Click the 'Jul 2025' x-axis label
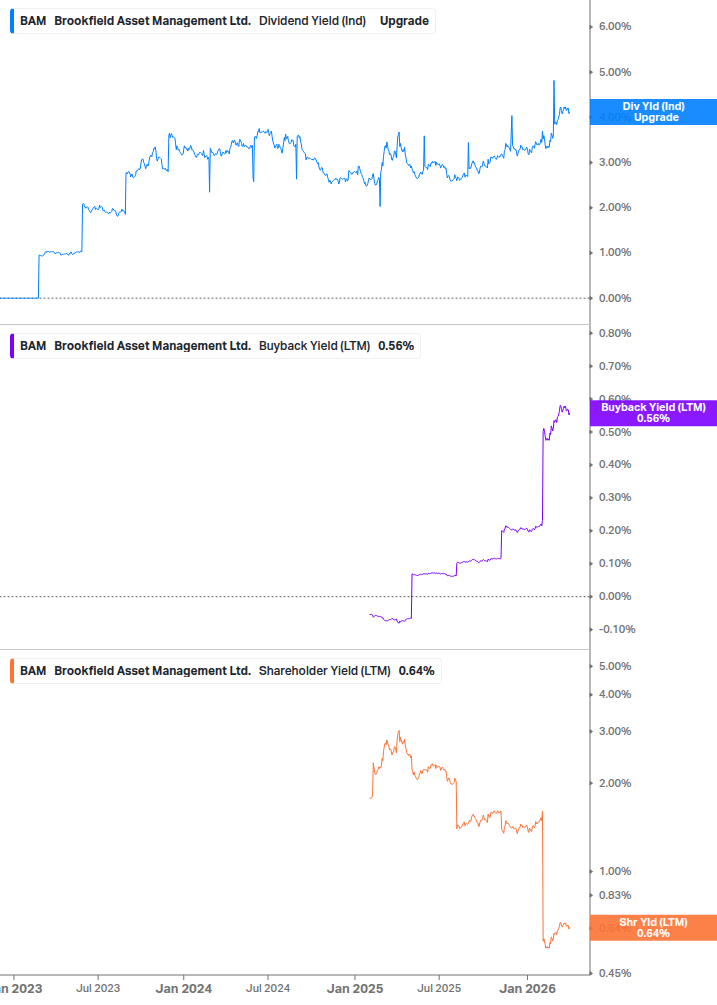The height and width of the screenshot is (1005, 717). (439, 989)
